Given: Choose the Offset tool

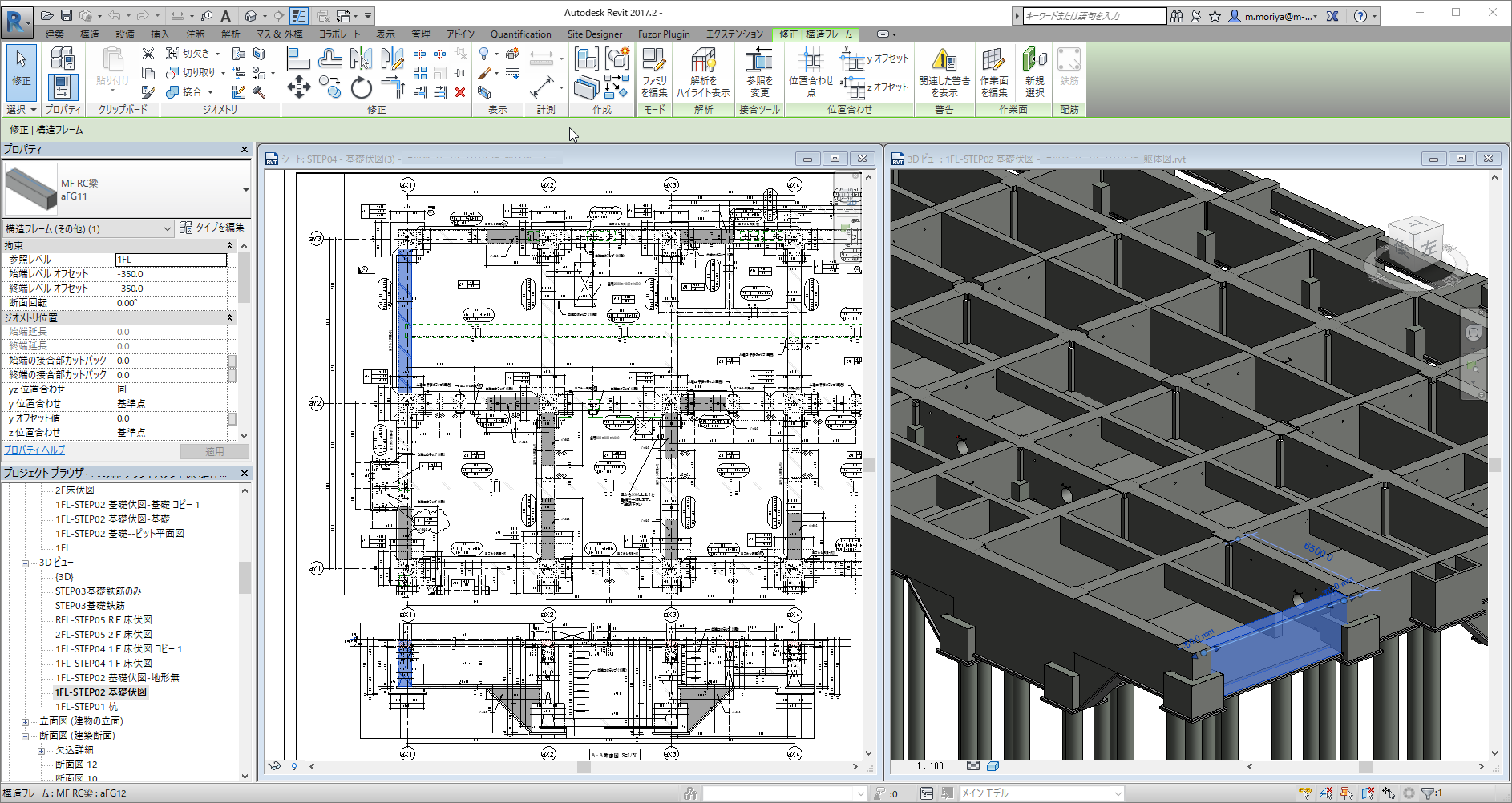Looking at the screenshot, I should click(x=330, y=58).
